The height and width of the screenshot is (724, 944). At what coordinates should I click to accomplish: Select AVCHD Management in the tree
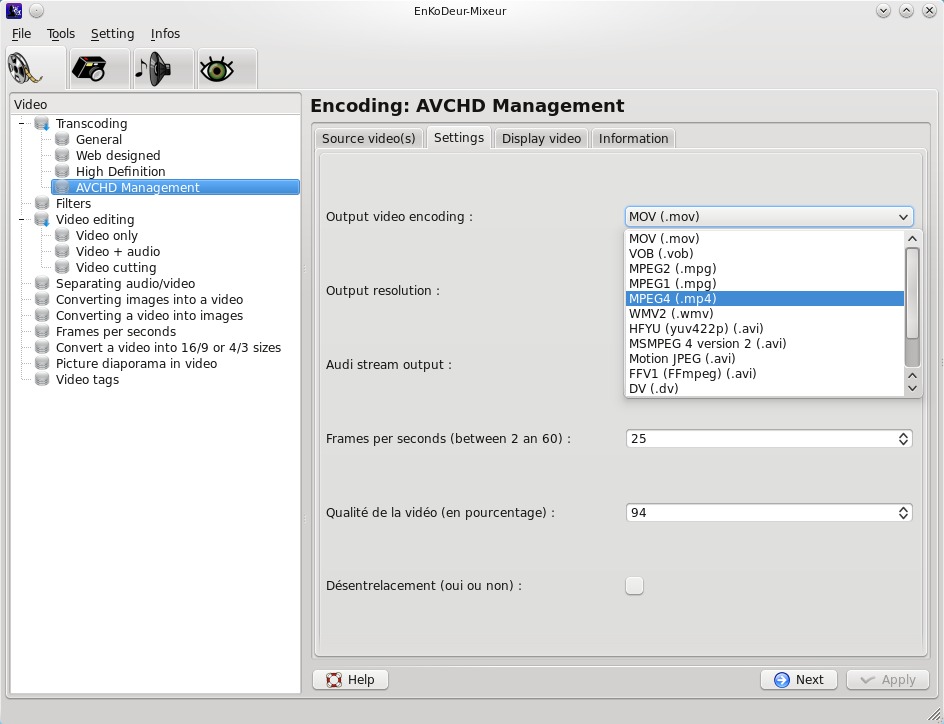pos(175,187)
